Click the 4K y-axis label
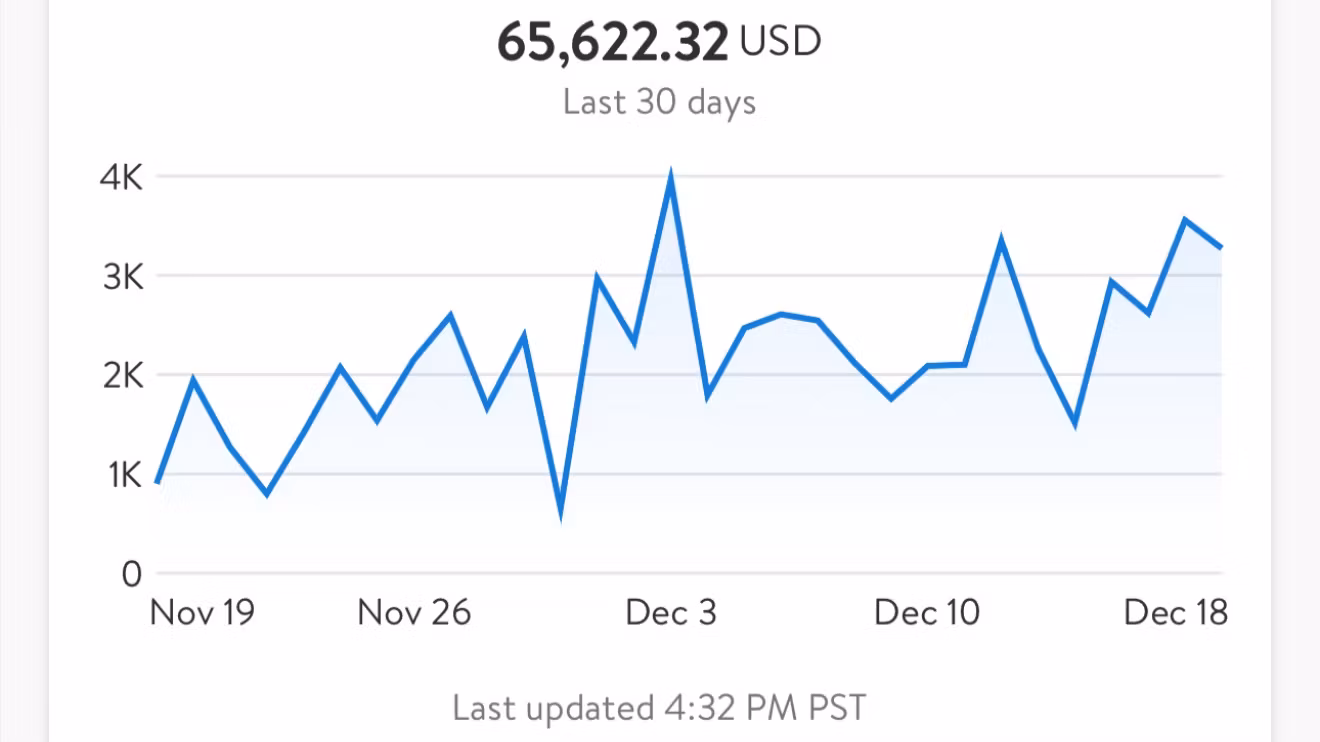This screenshot has height=742, width=1320. point(121,178)
